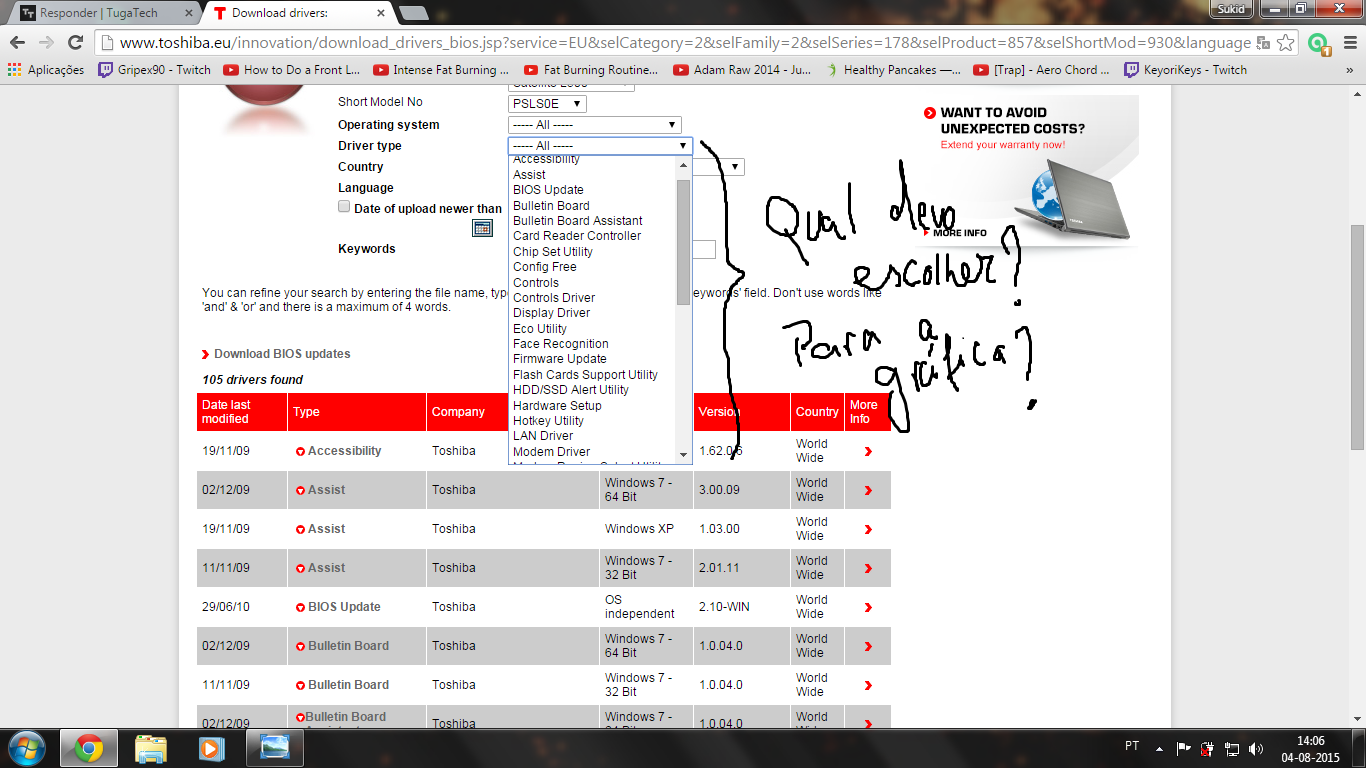Open File Explorer from the taskbar
1366x768 pixels.
150,748
